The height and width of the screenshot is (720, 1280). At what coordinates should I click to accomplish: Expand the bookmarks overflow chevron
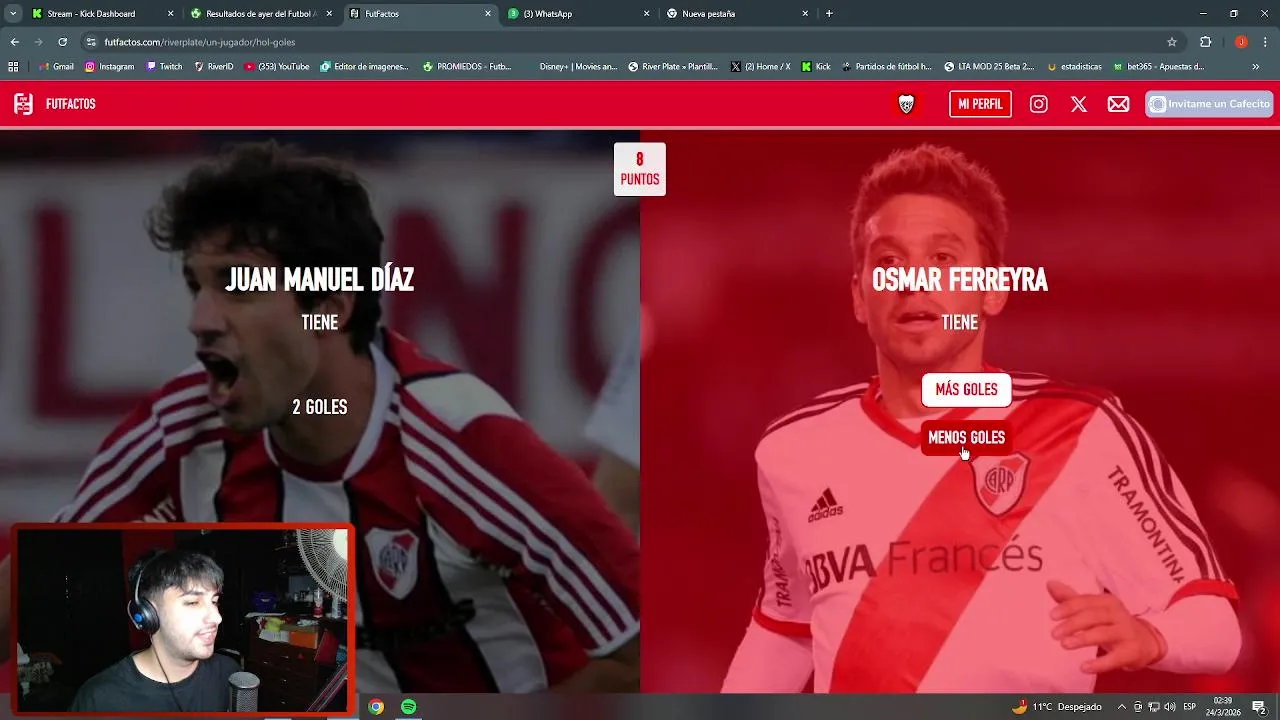tap(1256, 67)
